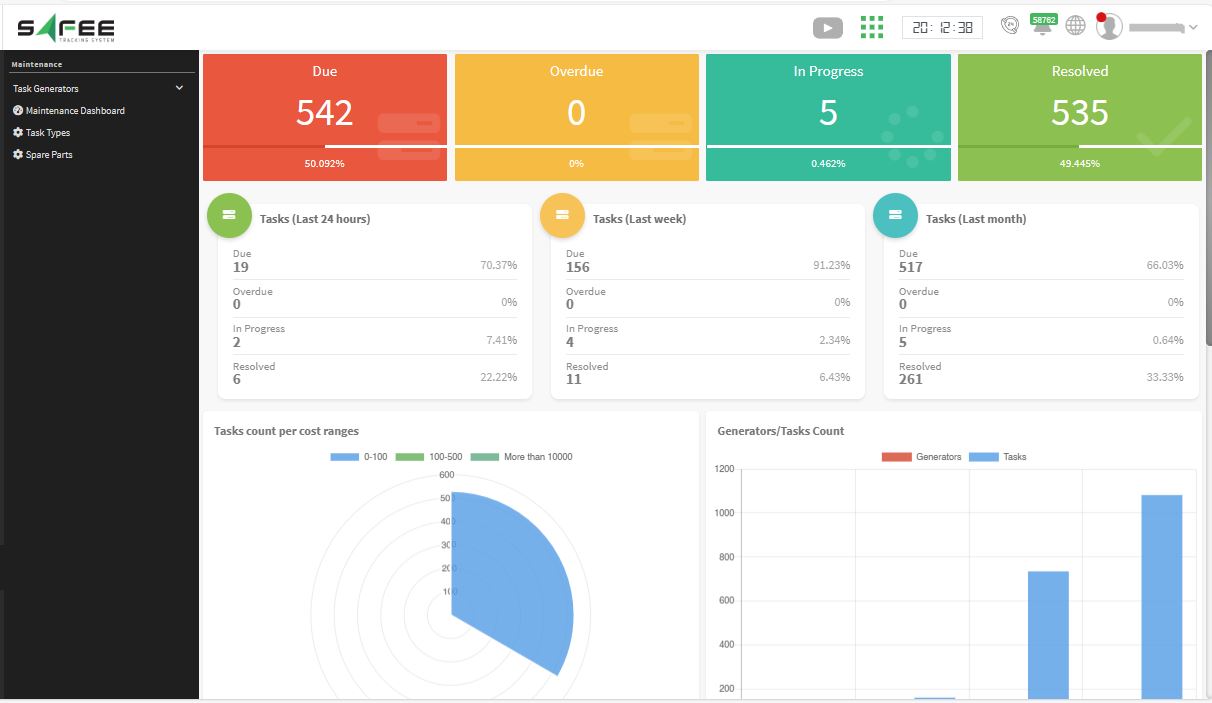Click the '50.092%' Due card percentage

click(x=325, y=163)
